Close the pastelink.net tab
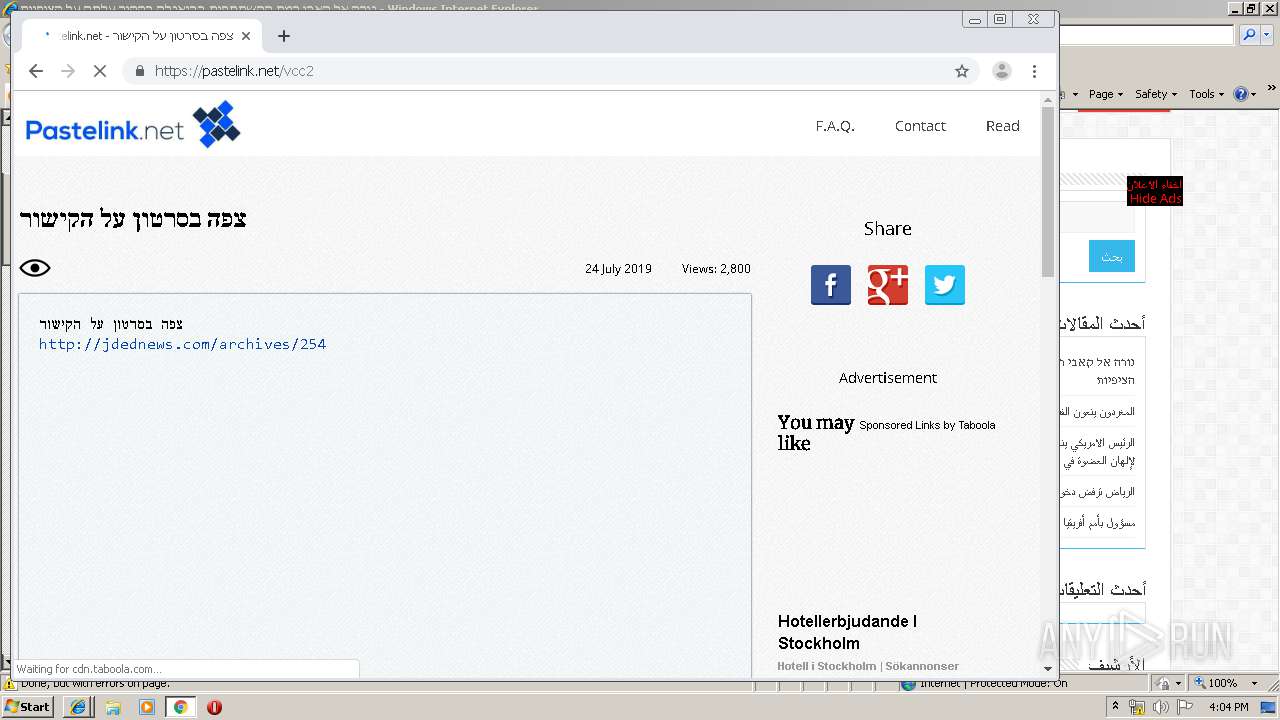Screen dimensions: 1280x720 pos(246,36)
